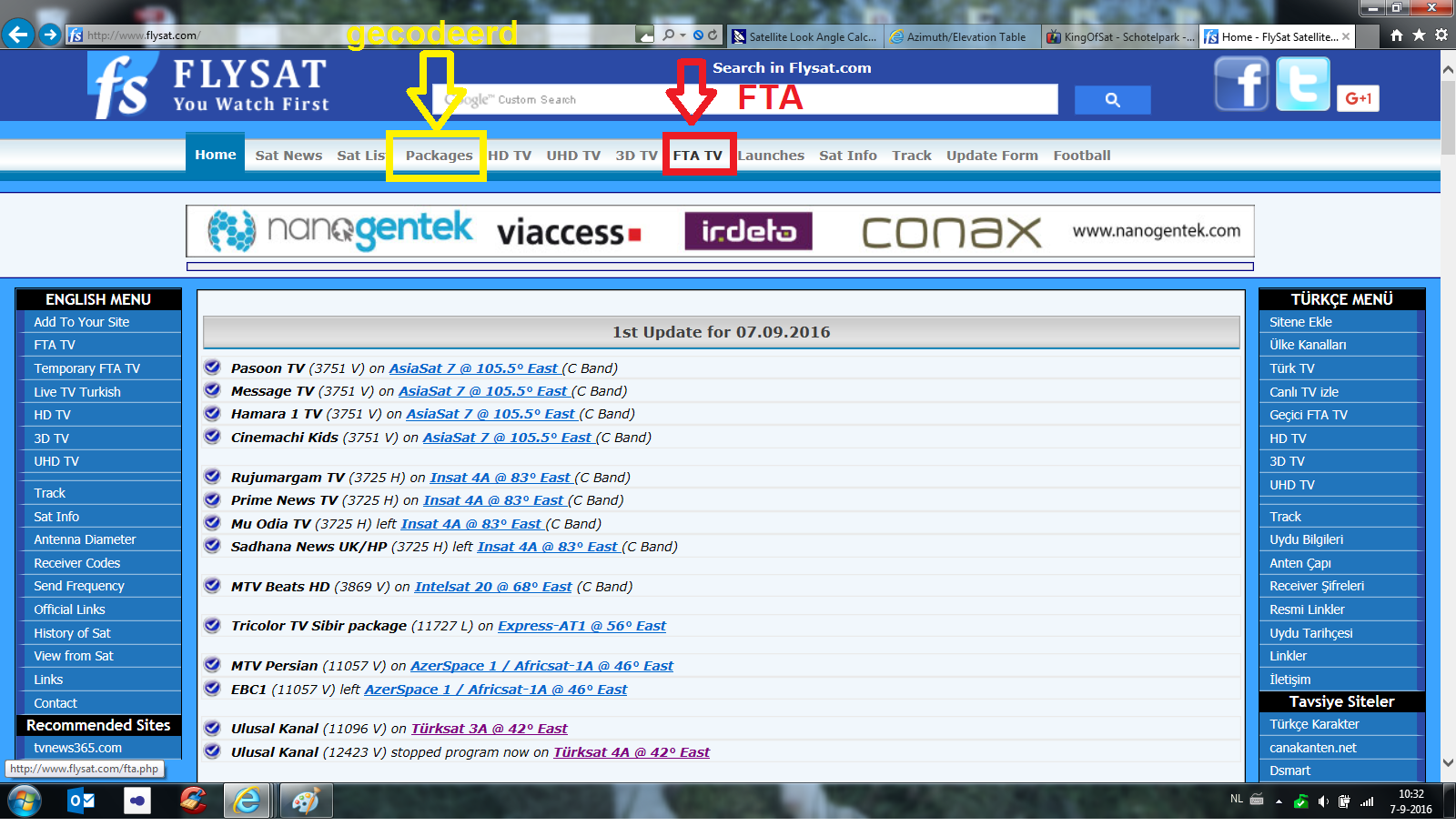Open Launches in navigation bar
Screen dimensions: 1456x826
coord(771,156)
